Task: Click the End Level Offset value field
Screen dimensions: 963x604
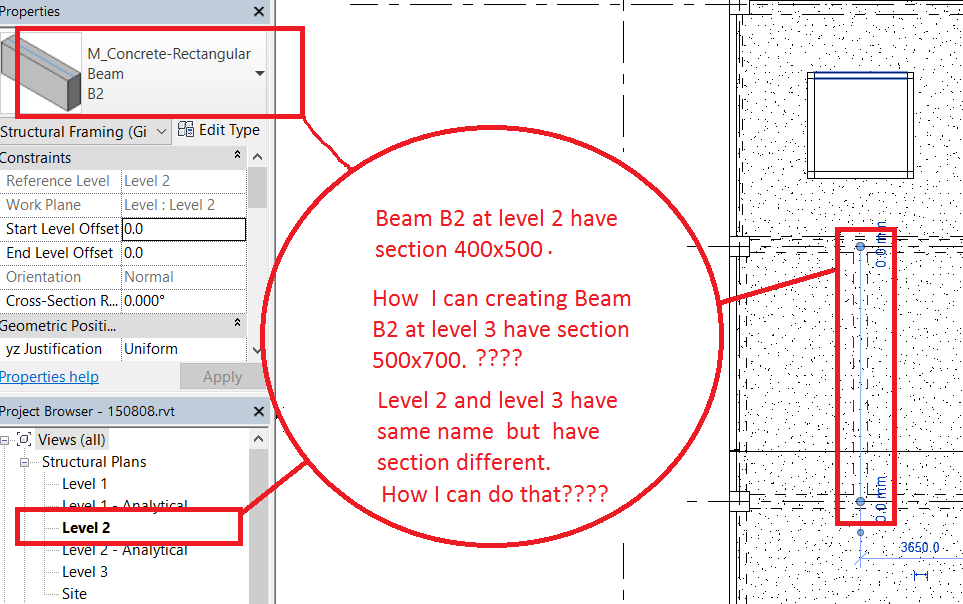Action: (x=184, y=253)
